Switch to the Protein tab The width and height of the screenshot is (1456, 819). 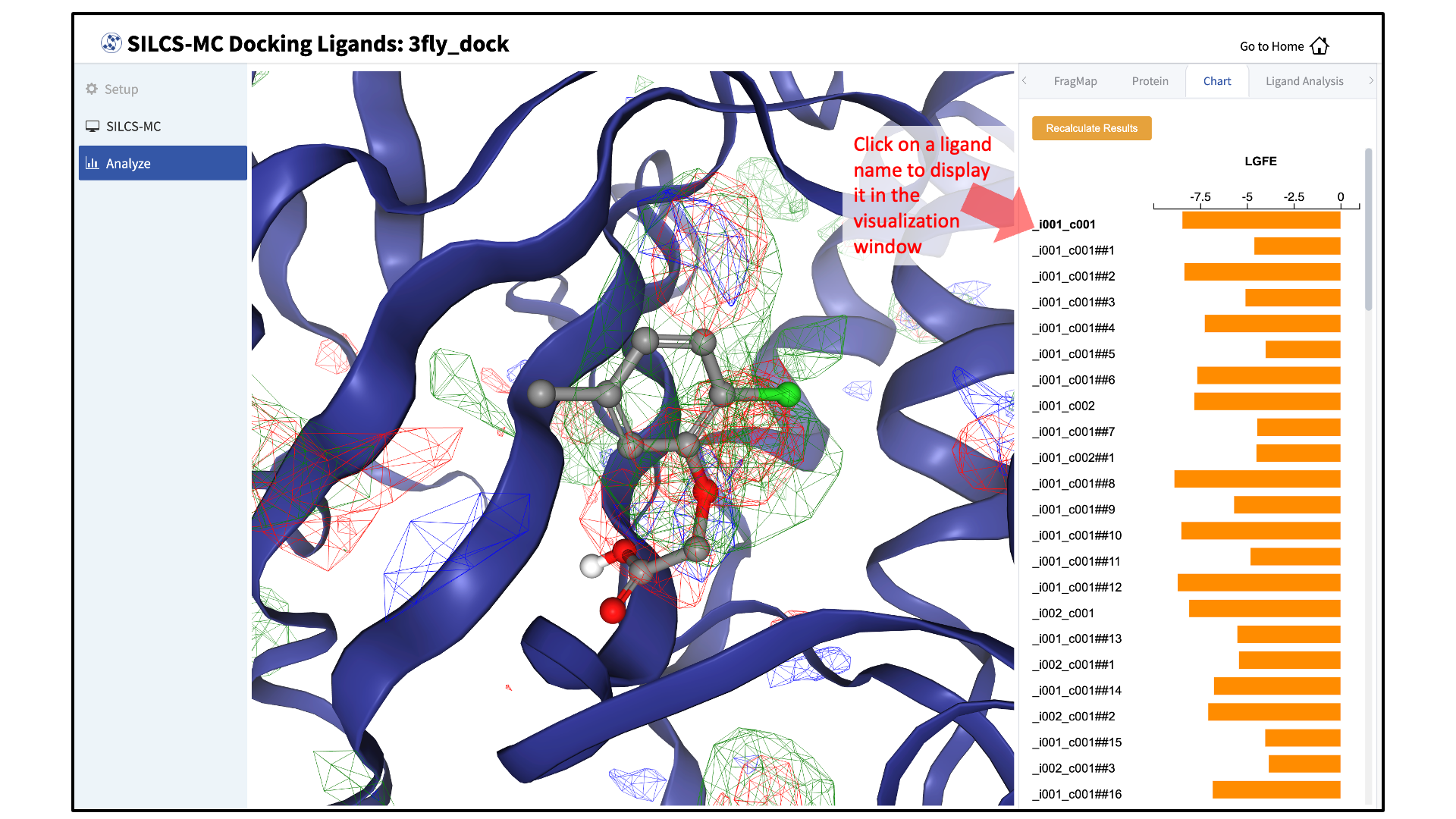point(1150,81)
